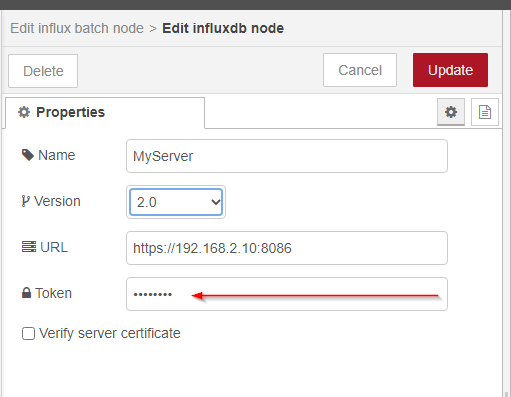Click the node properties gear icon button
The width and height of the screenshot is (511, 397).
point(451,112)
